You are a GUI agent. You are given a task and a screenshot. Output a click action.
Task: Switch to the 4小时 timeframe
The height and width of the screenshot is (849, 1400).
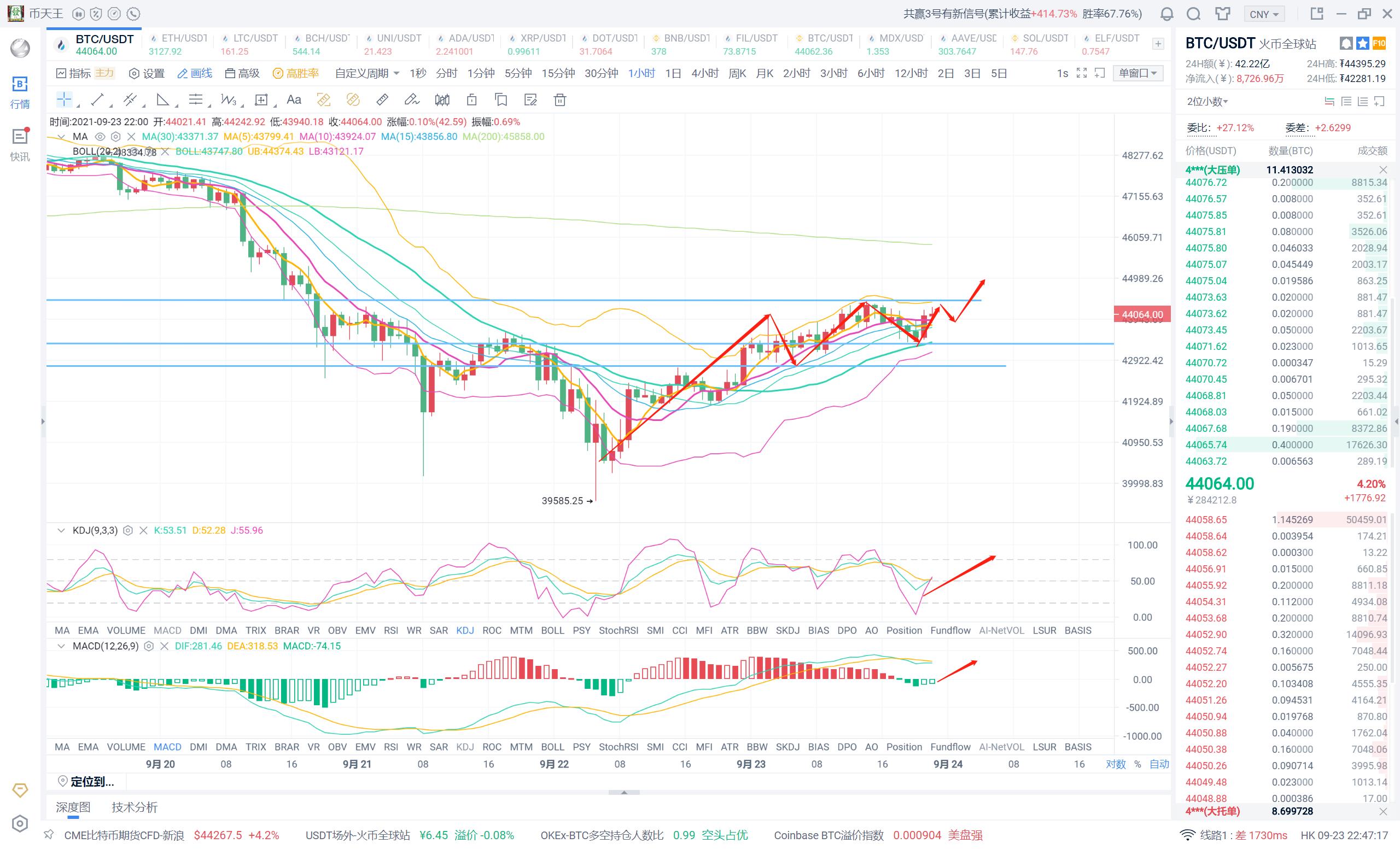click(704, 73)
